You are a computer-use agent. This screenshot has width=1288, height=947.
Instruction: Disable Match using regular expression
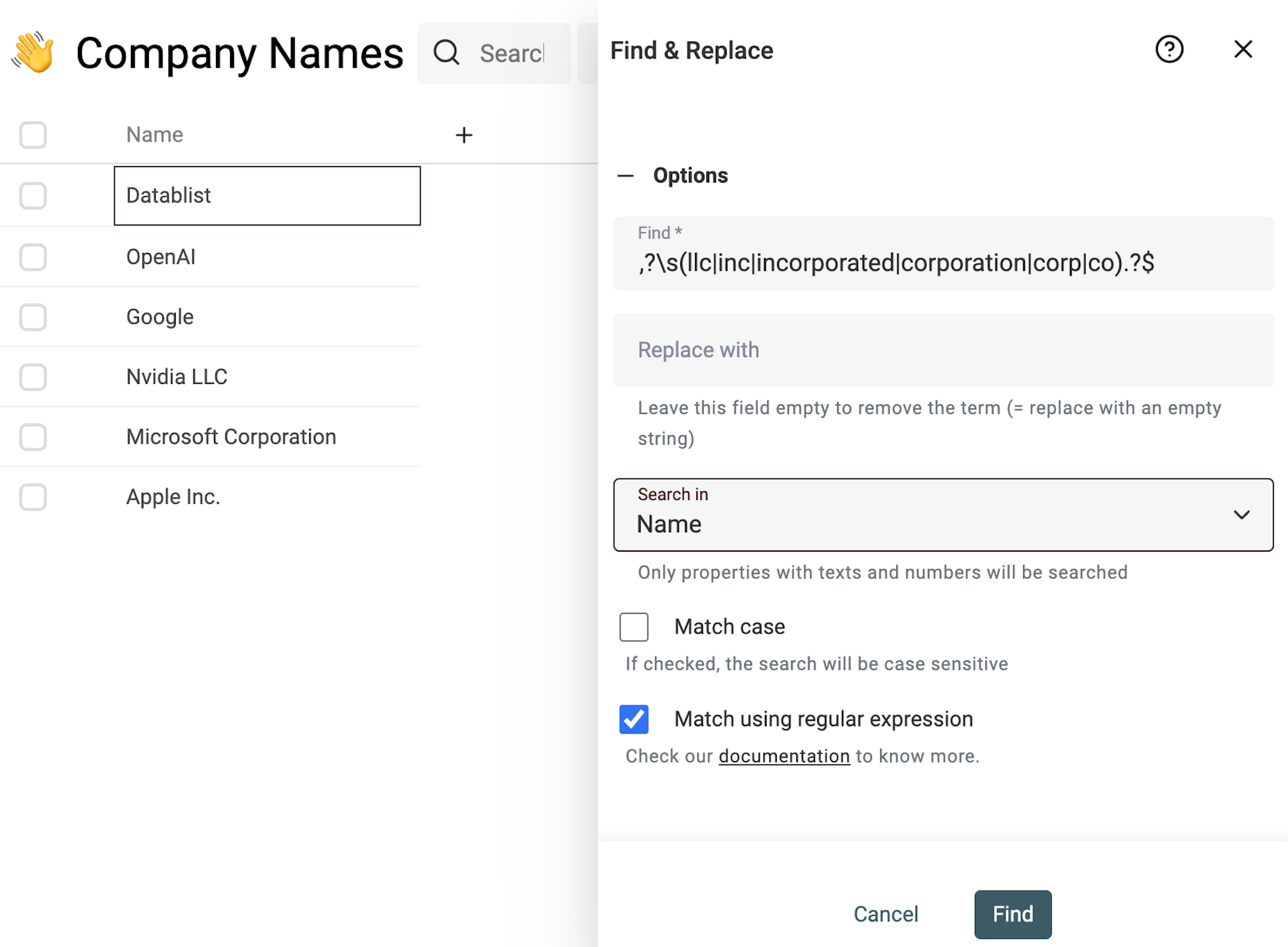(633, 718)
